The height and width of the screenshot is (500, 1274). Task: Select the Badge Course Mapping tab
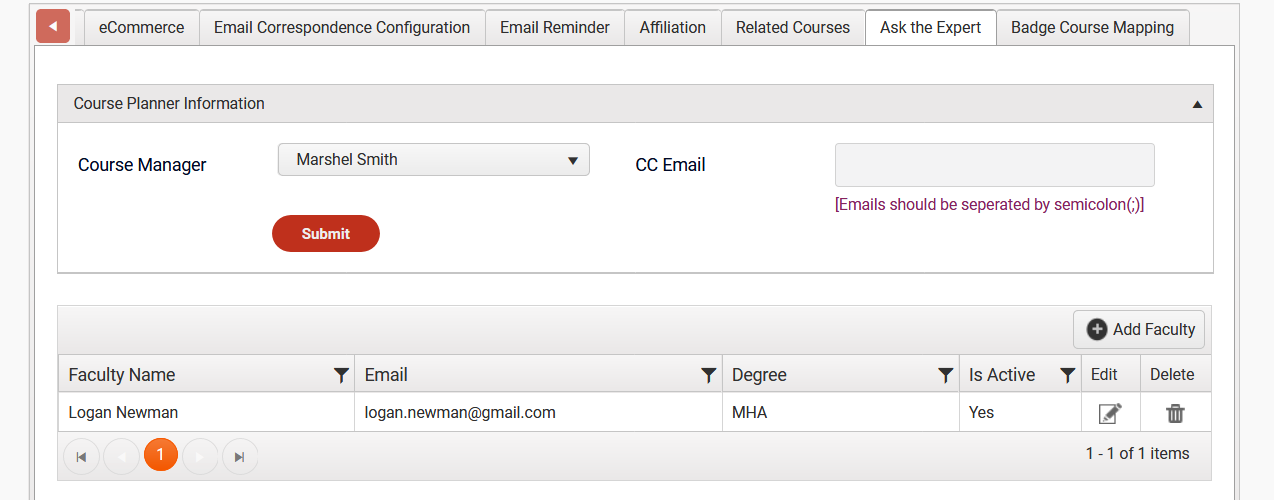click(1092, 28)
